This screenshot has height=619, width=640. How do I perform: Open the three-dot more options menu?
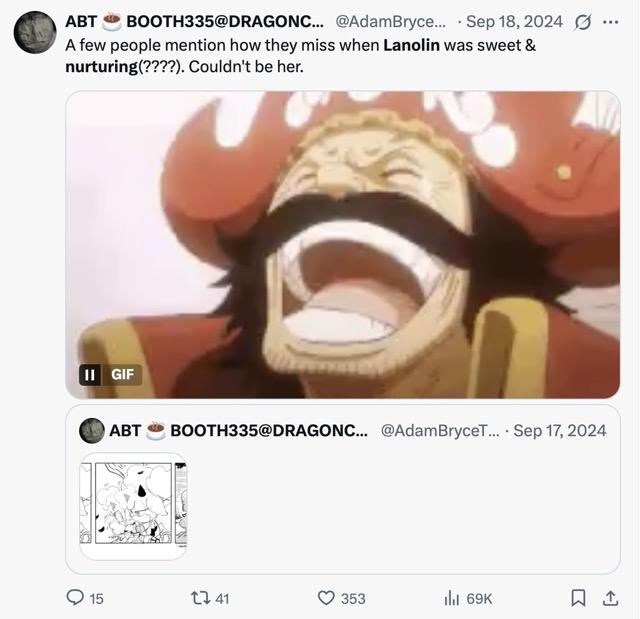pos(610,22)
